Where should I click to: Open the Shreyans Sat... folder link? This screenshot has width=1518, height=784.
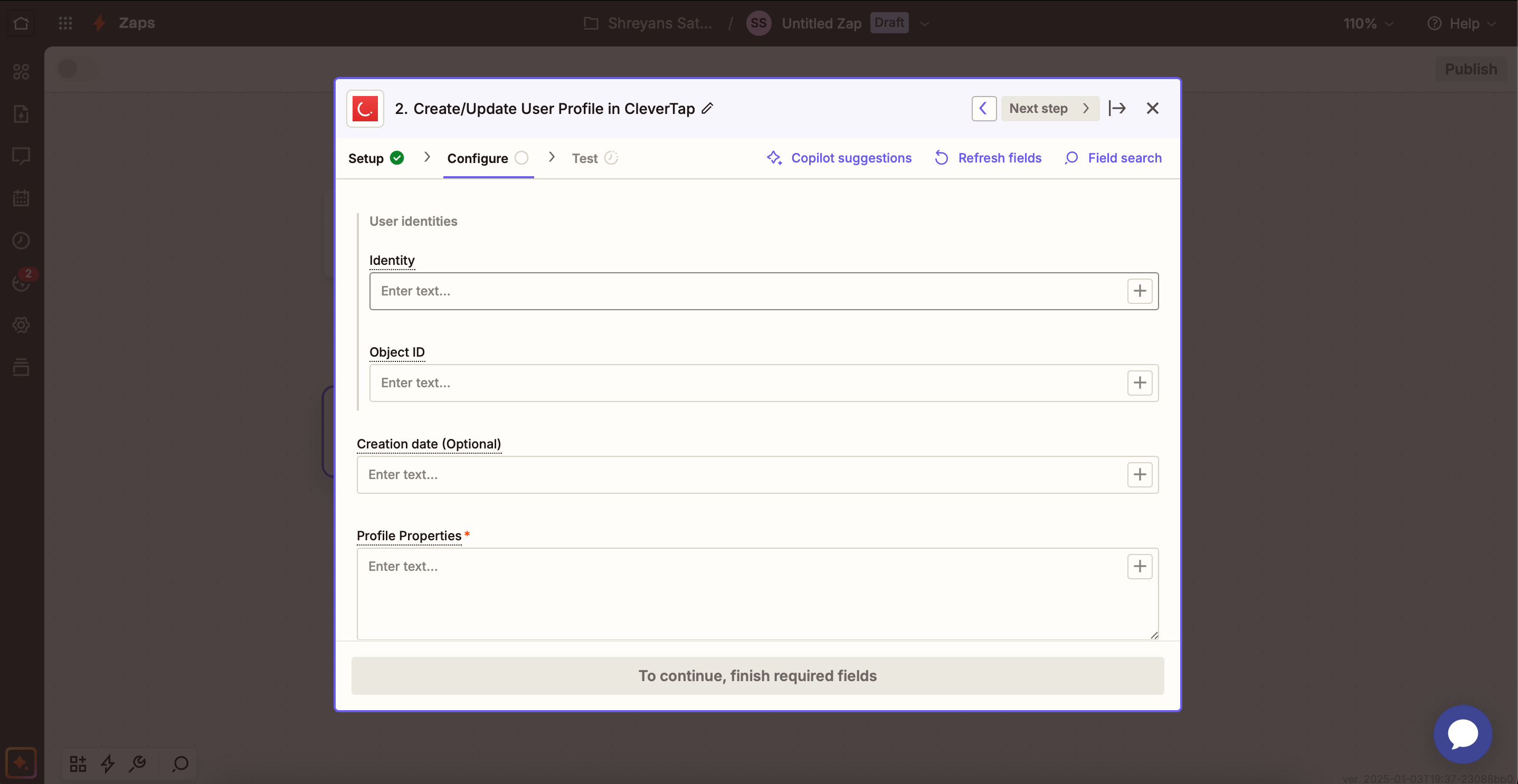(648, 24)
